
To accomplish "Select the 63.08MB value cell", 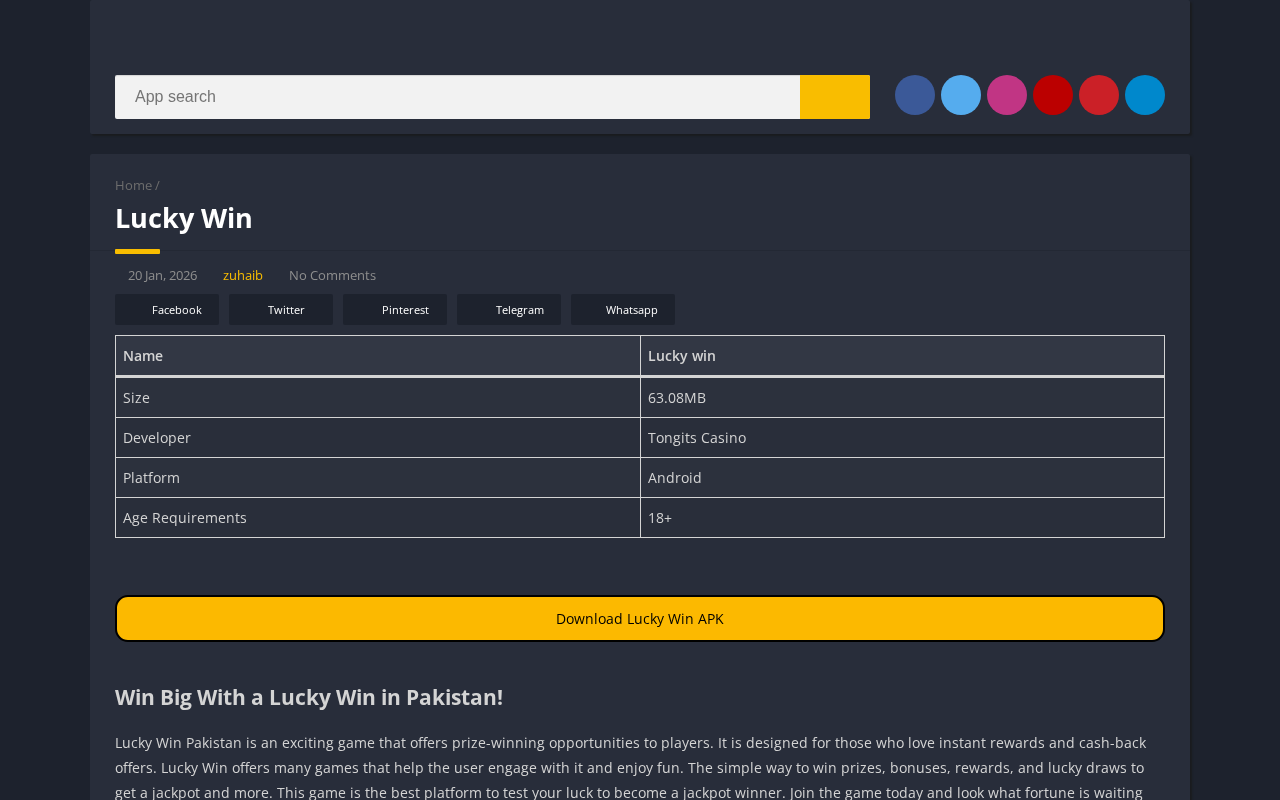I will tap(902, 398).
